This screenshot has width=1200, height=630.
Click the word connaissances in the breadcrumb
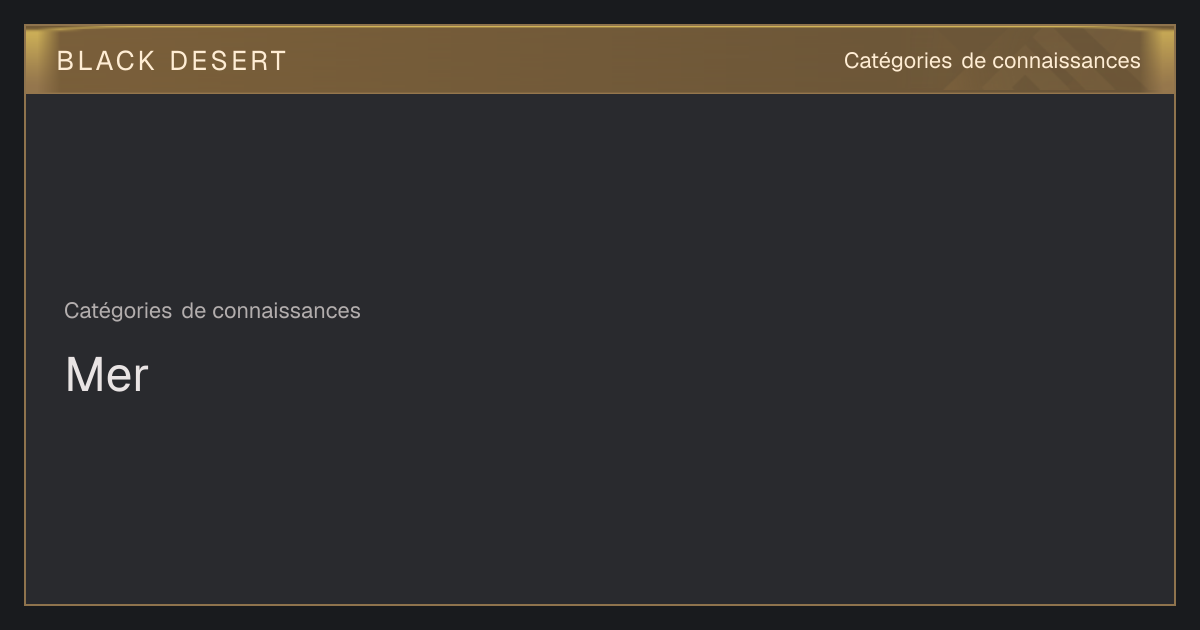pos(286,311)
